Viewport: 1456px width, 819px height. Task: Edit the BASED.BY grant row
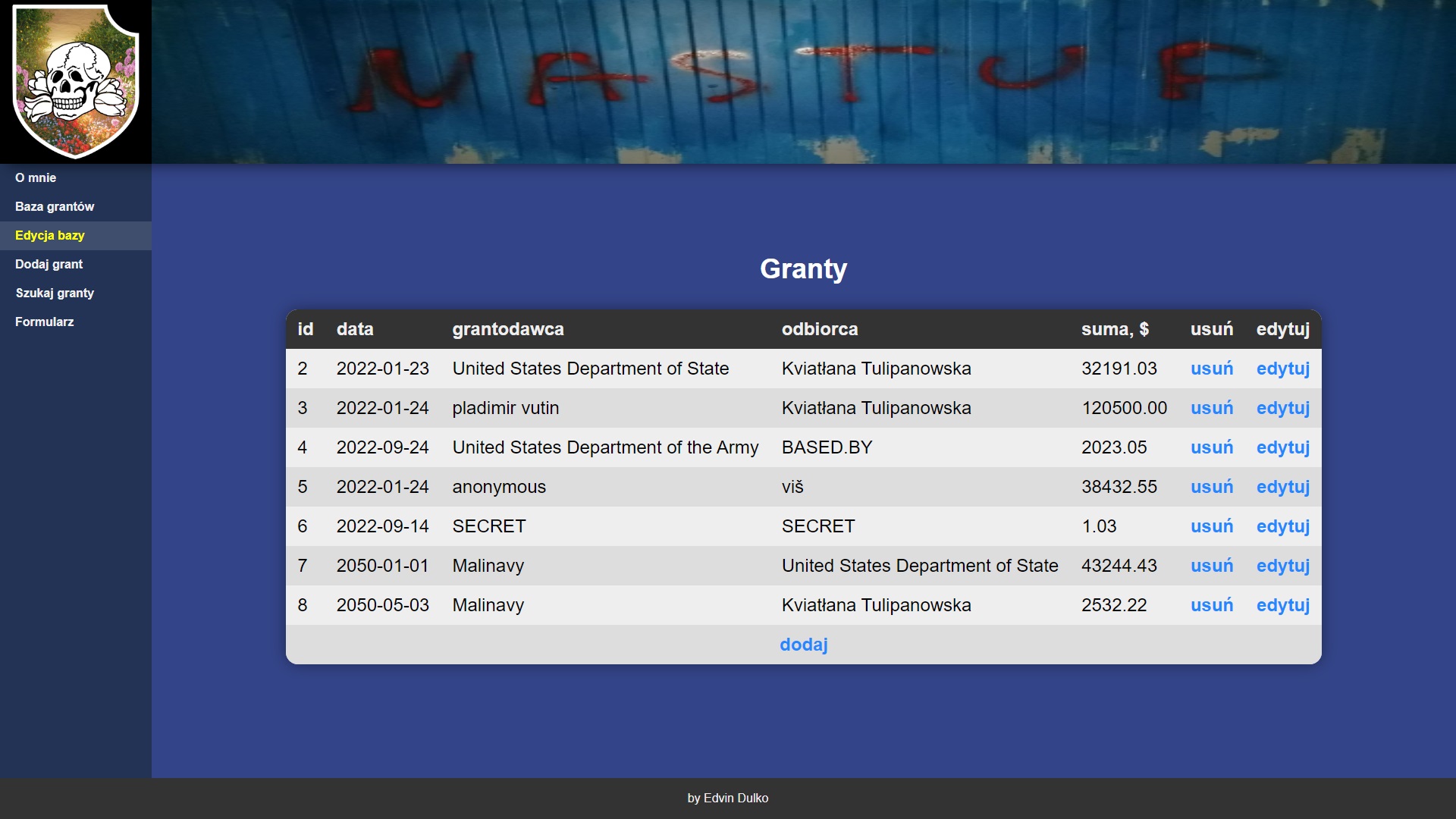pos(1283,447)
